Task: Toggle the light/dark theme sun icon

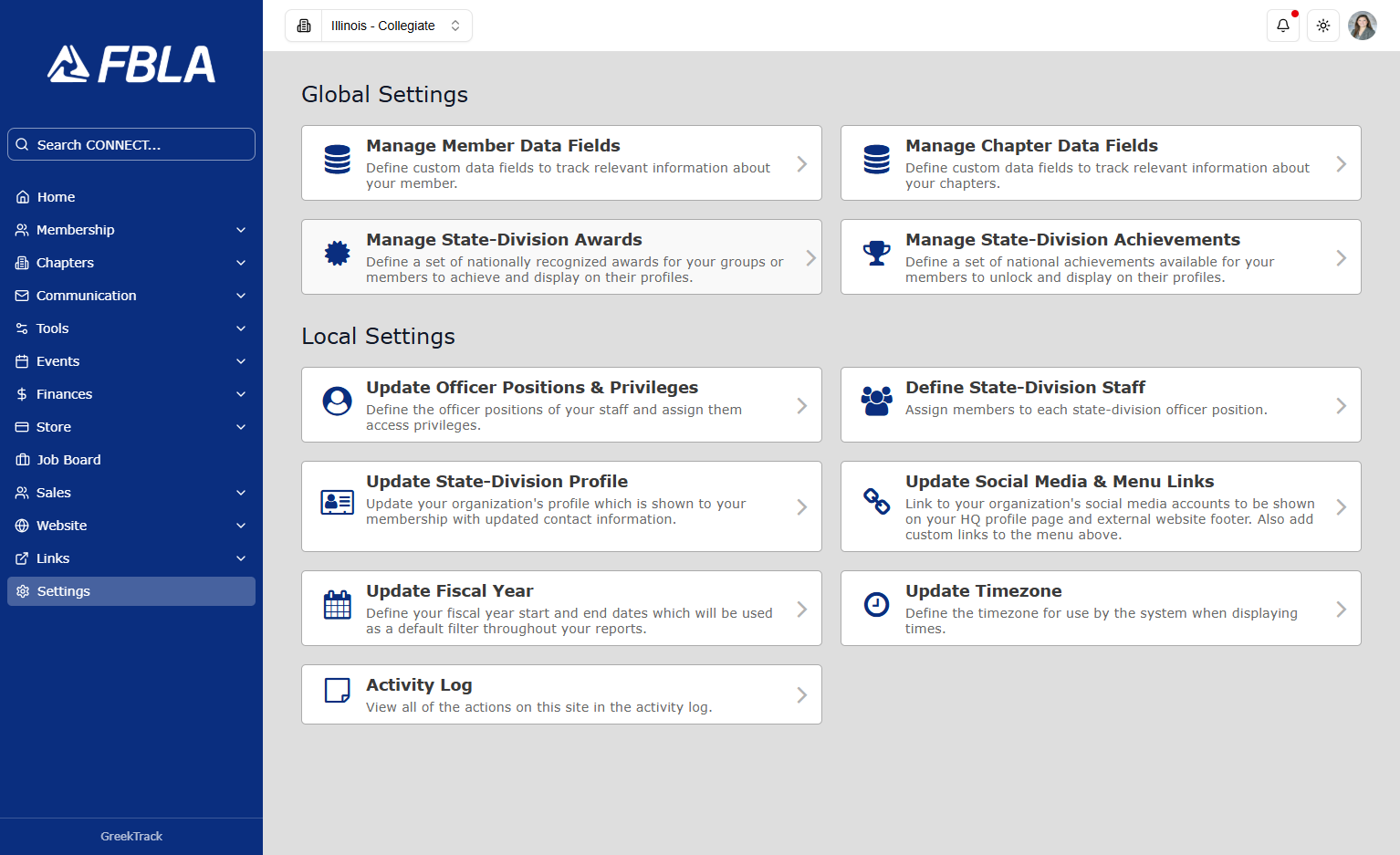Action: (1323, 26)
